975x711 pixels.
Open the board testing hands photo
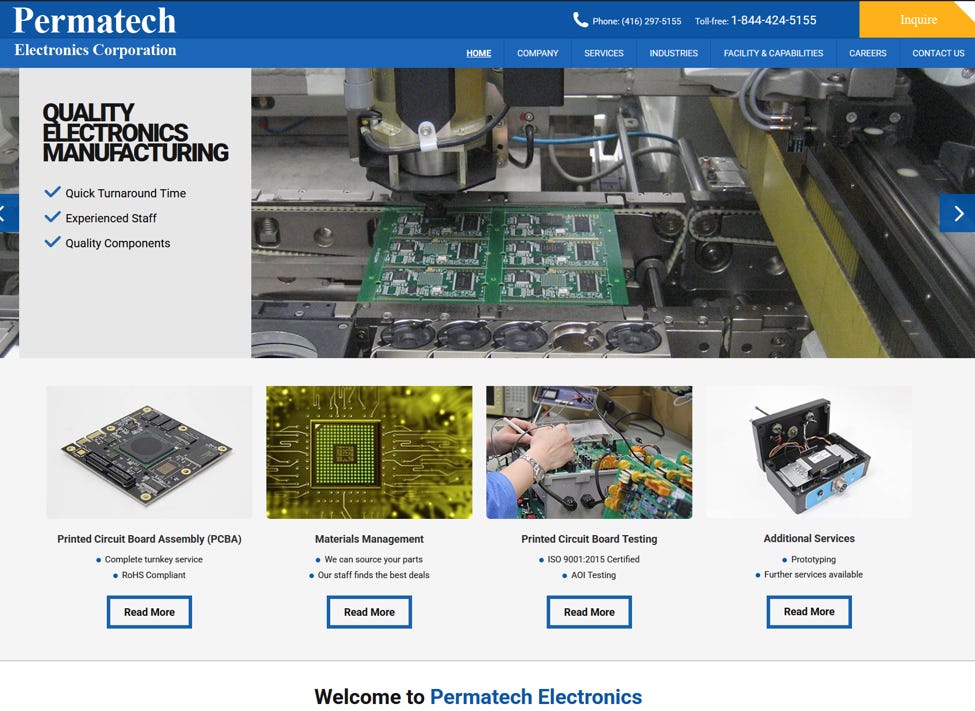589,452
